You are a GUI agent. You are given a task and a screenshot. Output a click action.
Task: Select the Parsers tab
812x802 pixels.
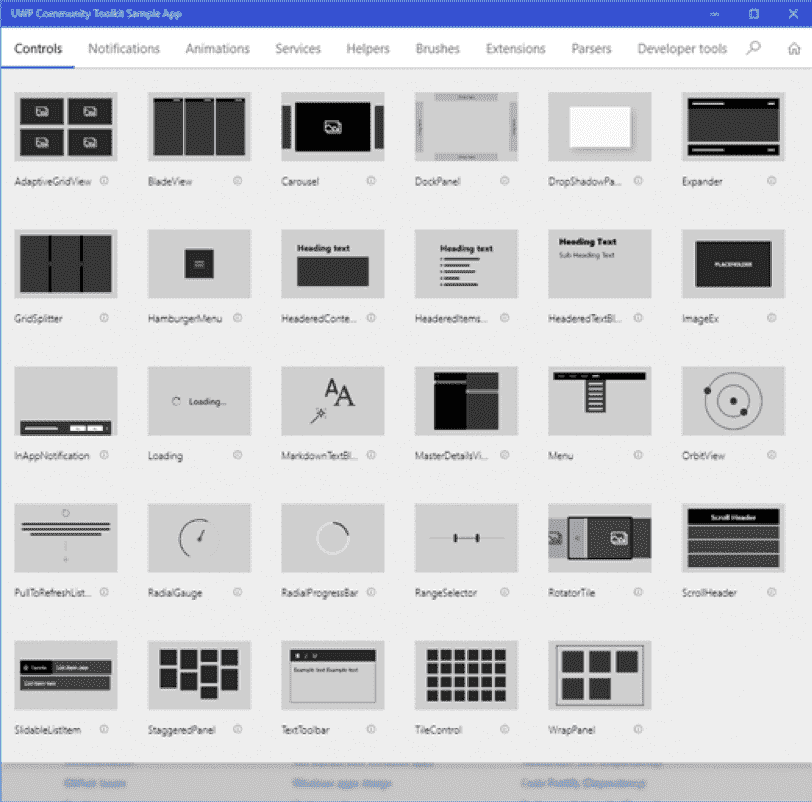point(591,49)
